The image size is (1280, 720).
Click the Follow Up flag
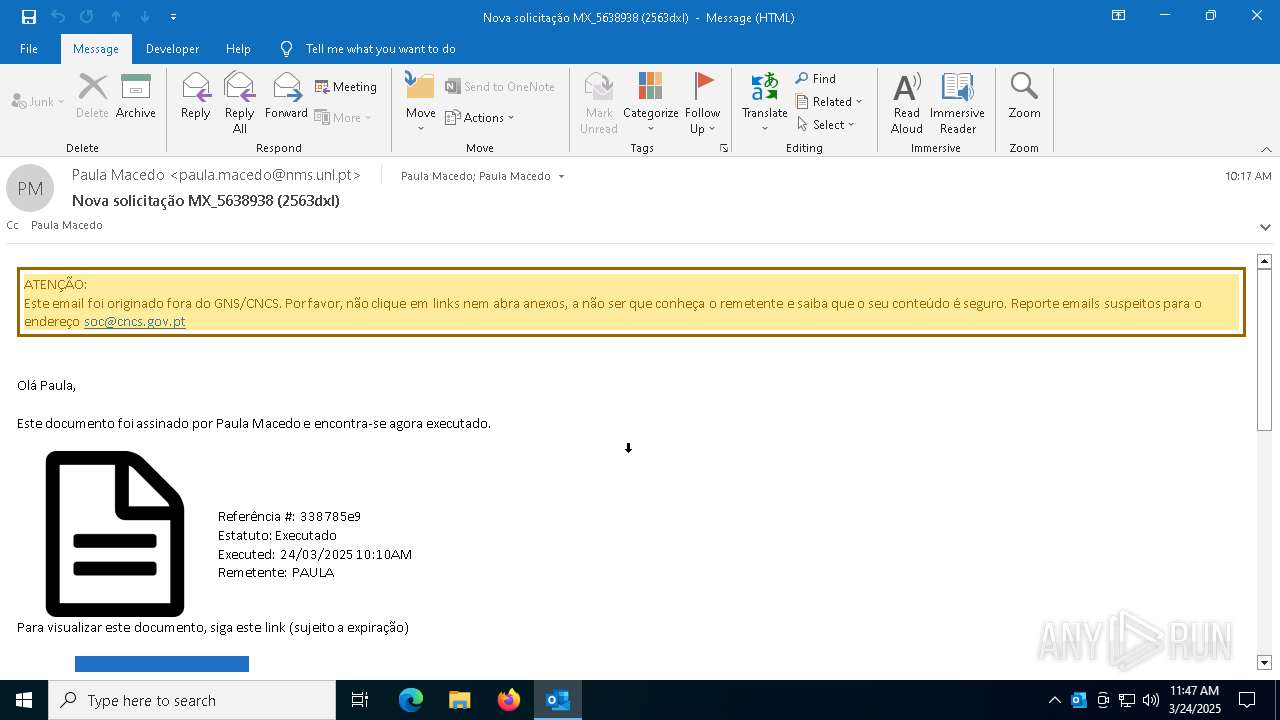tap(703, 102)
